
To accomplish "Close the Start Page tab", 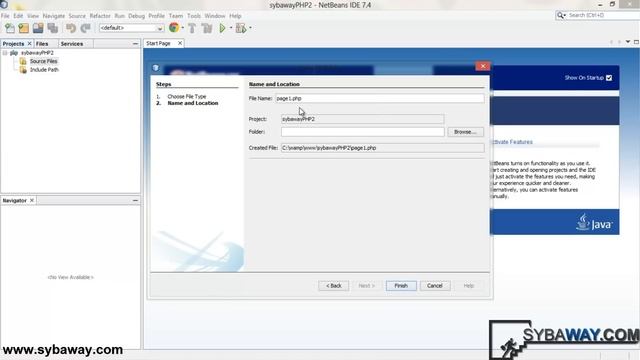I will [x=180, y=43].
